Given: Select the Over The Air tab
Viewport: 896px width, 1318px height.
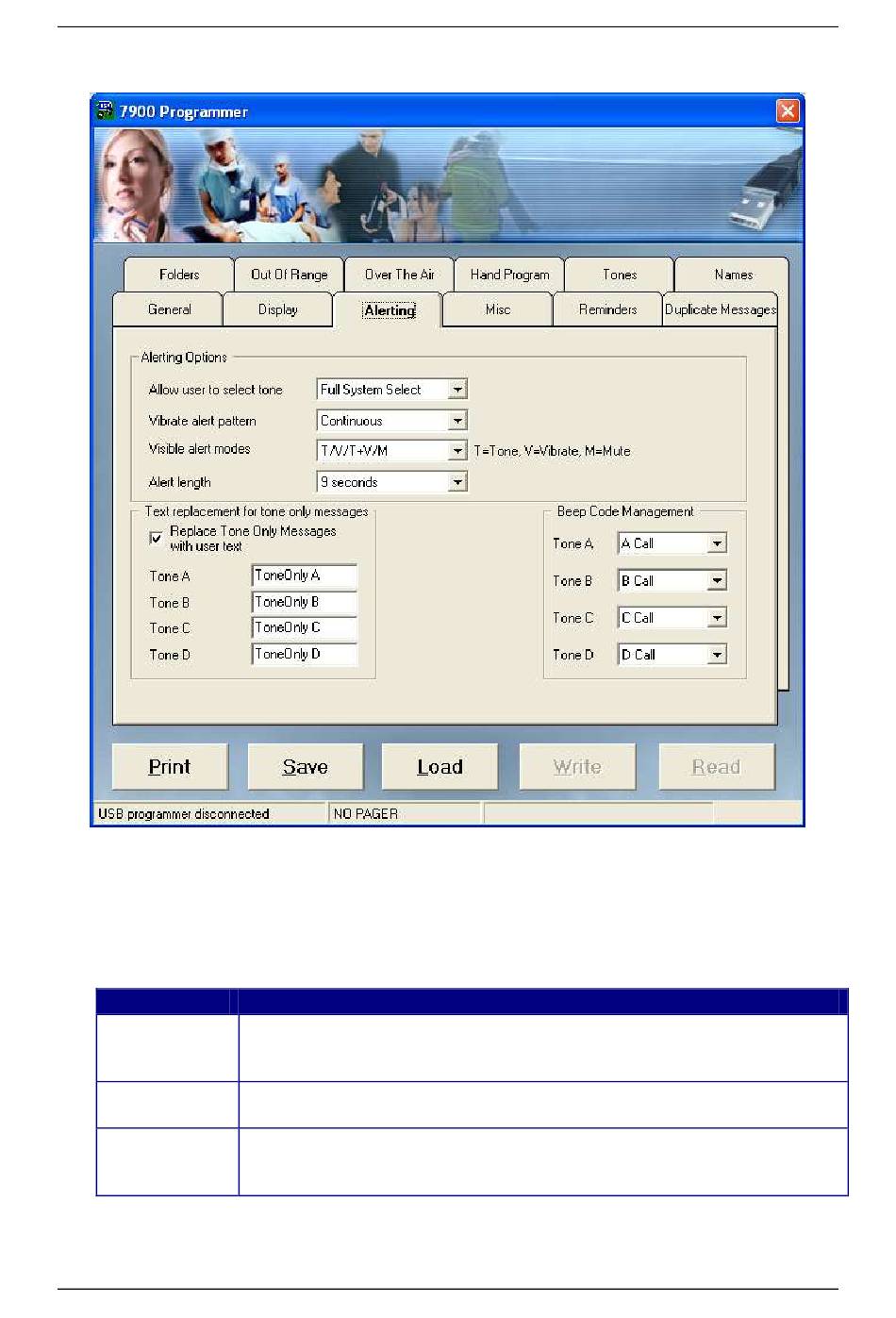Looking at the screenshot, I should [400, 275].
